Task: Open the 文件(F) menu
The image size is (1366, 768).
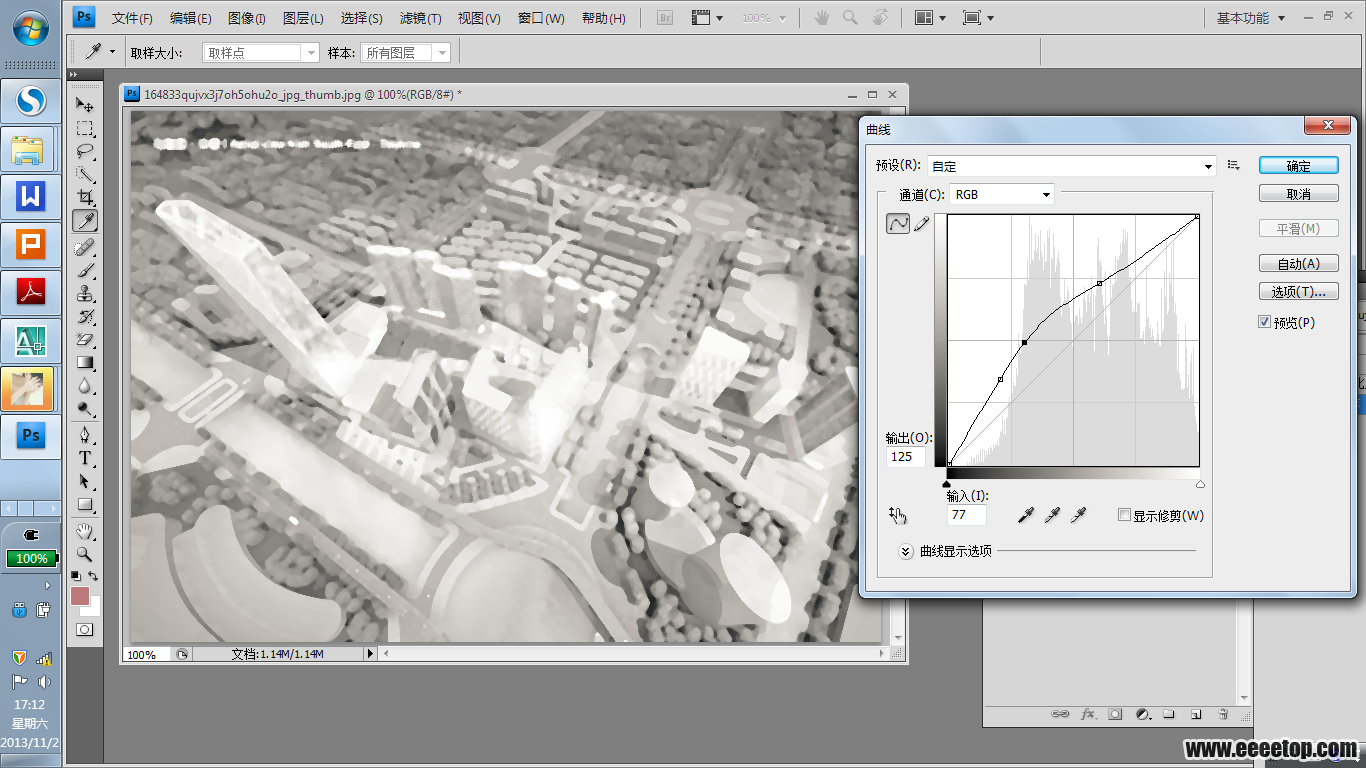Action: [x=132, y=18]
